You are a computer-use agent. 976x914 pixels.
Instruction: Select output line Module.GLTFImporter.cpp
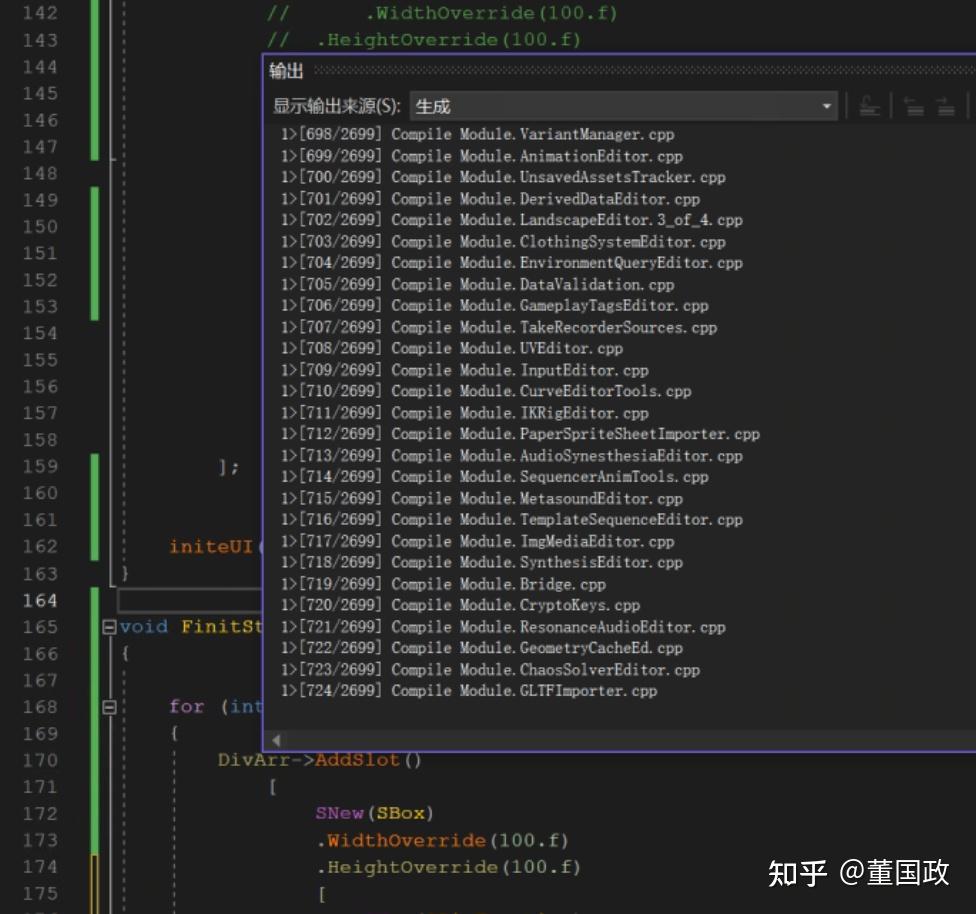point(469,692)
